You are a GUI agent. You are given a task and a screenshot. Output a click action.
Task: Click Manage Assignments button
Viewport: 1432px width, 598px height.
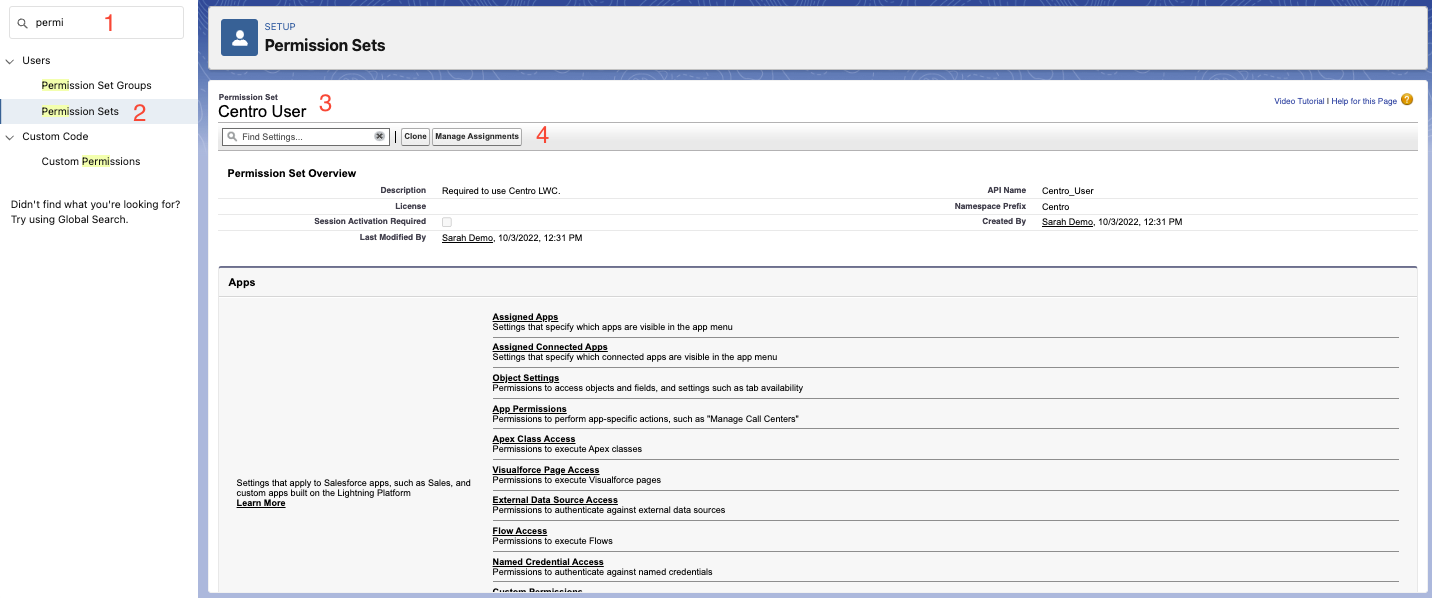[477, 137]
